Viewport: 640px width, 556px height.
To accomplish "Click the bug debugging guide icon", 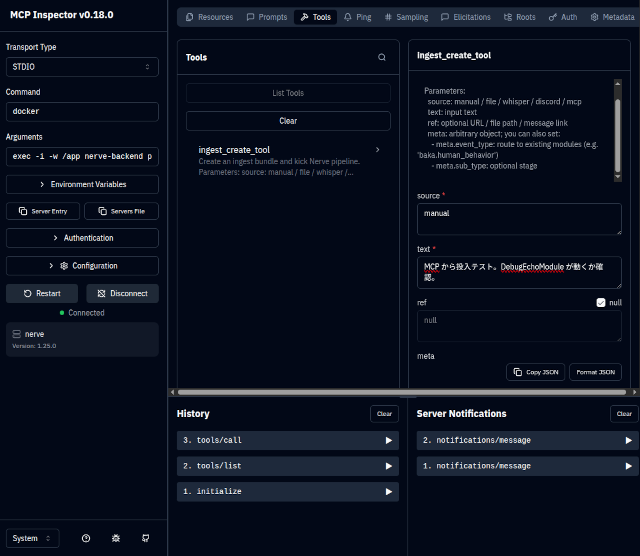I will (x=116, y=538).
